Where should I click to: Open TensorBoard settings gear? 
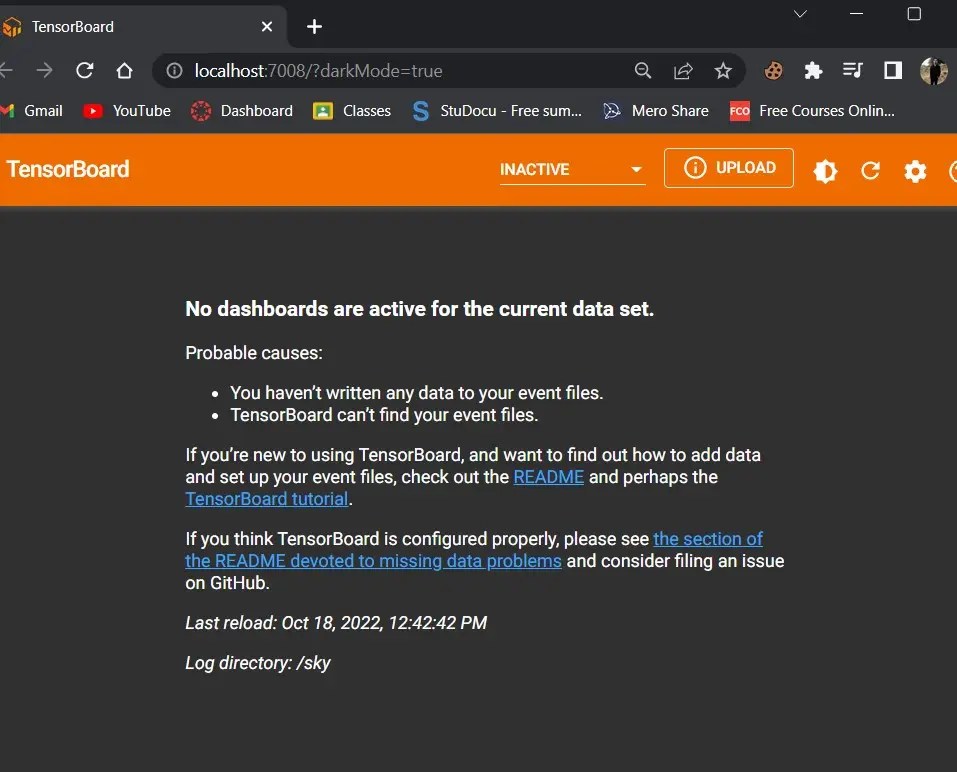(x=915, y=171)
